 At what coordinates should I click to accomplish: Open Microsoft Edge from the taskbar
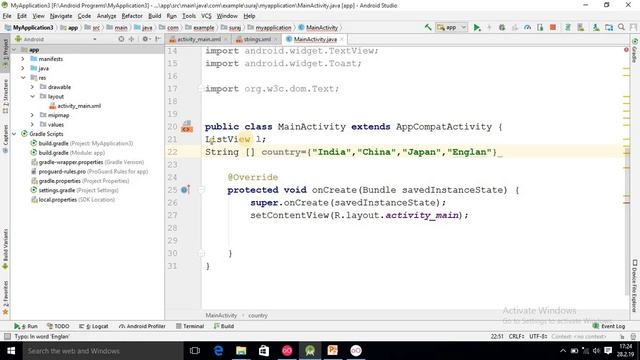(218, 351)
